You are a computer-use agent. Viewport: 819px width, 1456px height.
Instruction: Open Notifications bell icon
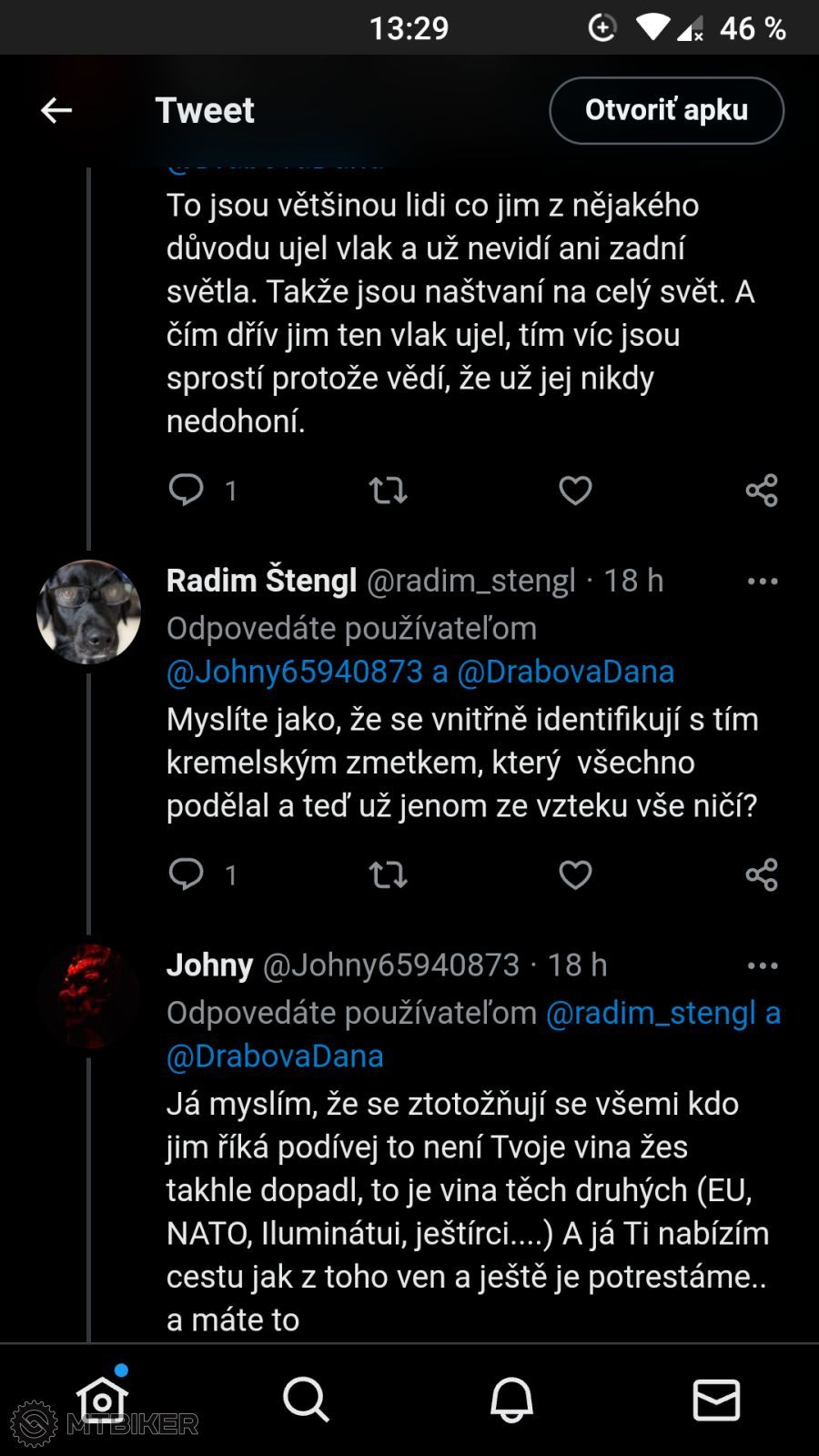[x=511, y=1400]
